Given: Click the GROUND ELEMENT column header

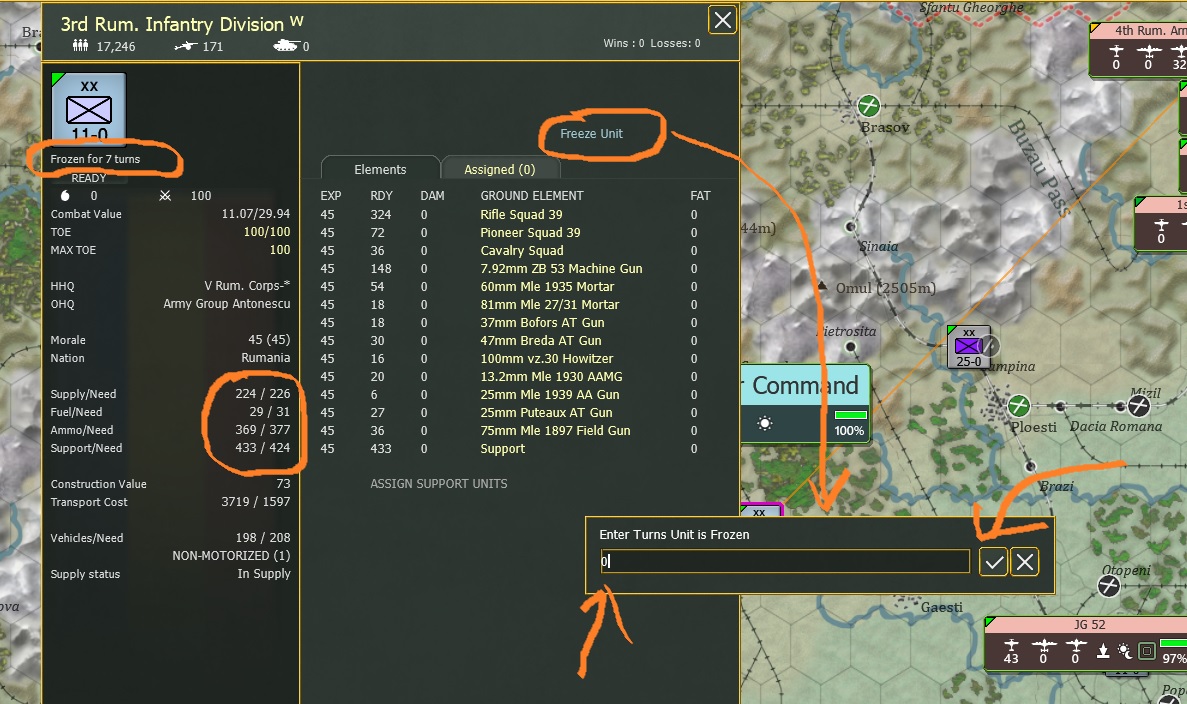Looking at the screenshot, I should point(532,196).
